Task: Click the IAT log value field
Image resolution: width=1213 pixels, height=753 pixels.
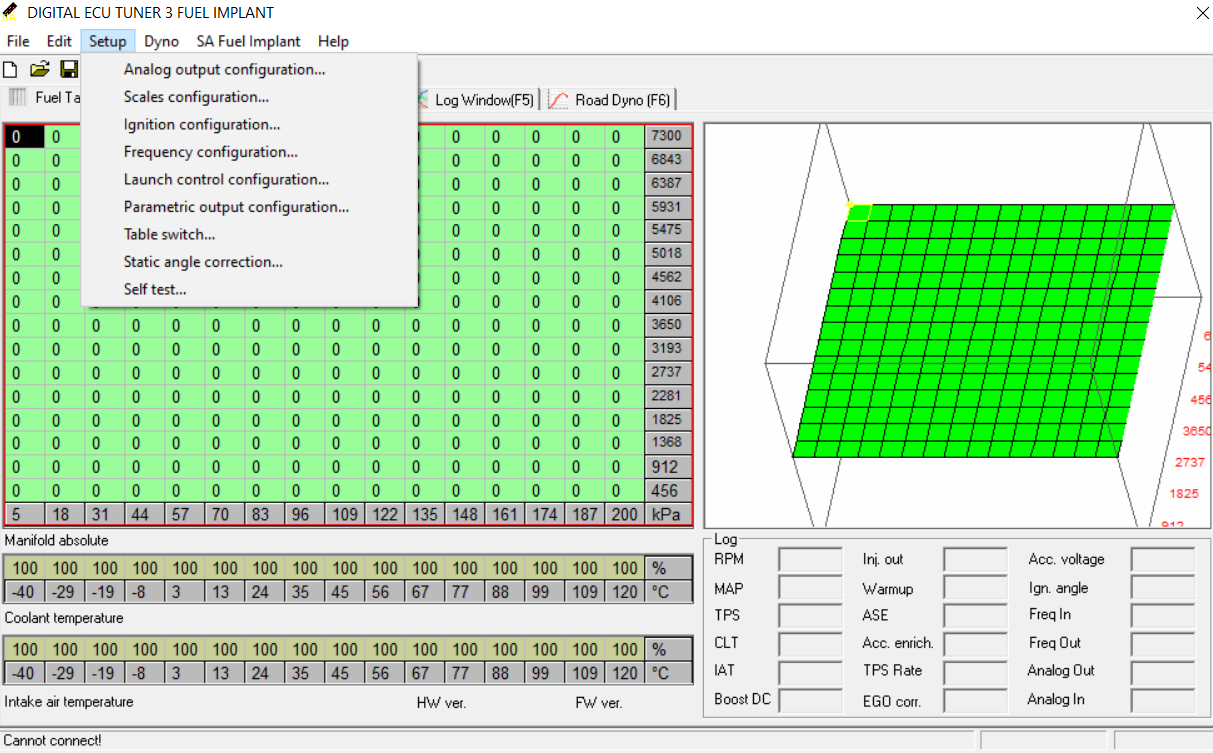Action: click(810, 672)
